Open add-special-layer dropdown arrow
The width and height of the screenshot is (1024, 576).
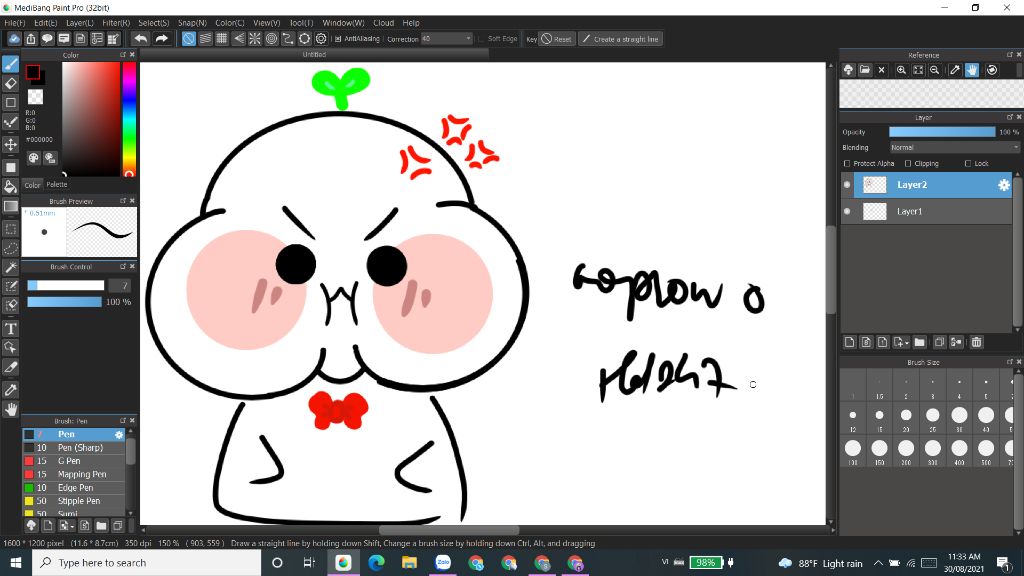click(907, 344)
